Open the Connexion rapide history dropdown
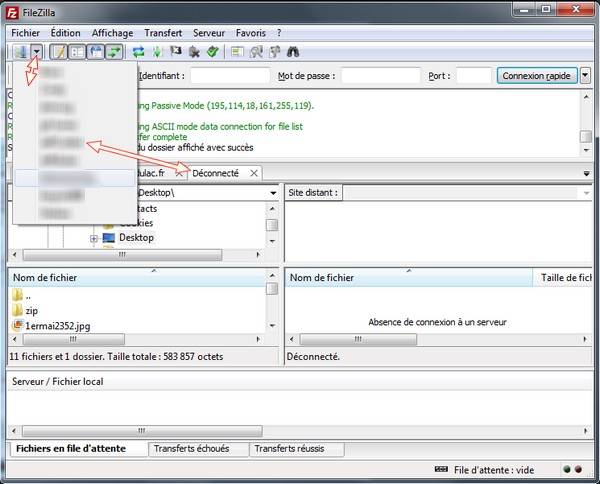Image resolution: width=600 pixels, height=484 pixels. coord(585,76)
